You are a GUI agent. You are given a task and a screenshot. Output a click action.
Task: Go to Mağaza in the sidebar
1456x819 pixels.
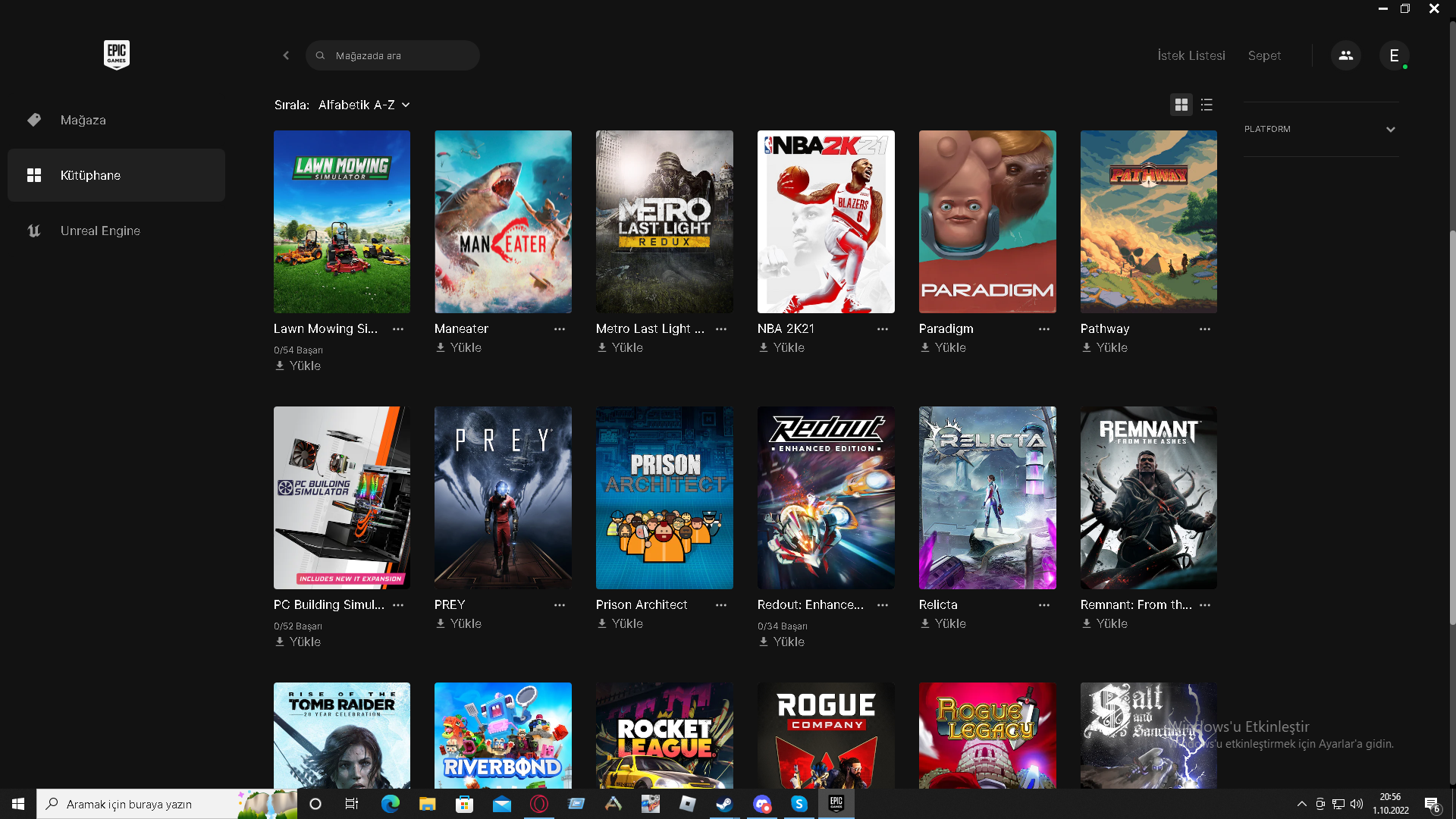(116, 120)
